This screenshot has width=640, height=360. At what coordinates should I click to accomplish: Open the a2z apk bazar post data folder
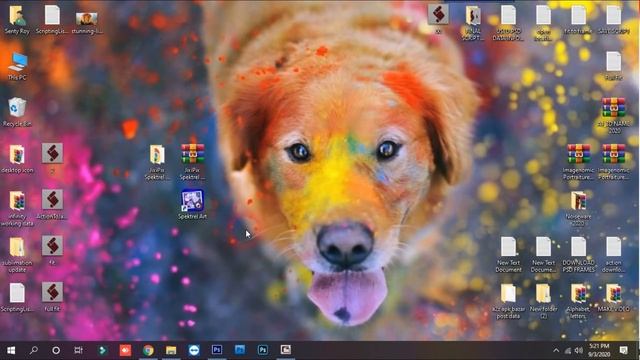pyautogui.click(x=508, y=301)
